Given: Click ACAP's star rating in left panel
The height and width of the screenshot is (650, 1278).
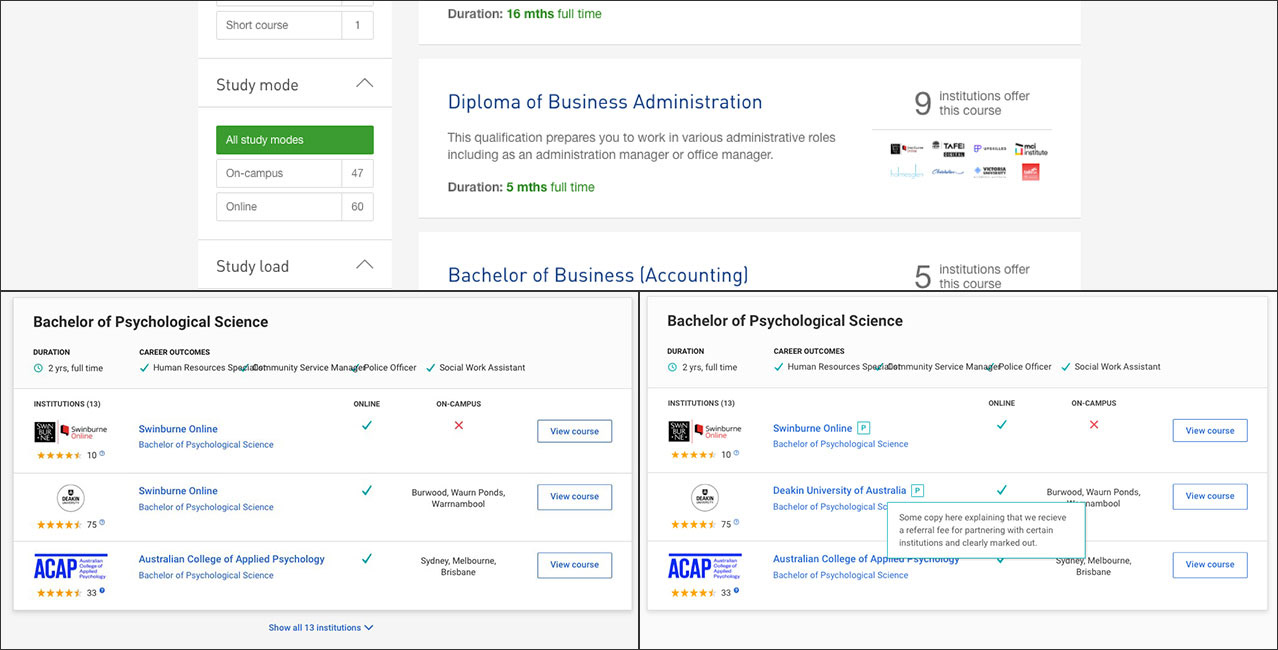Looking at the screenshot, I should pos(59,593).
